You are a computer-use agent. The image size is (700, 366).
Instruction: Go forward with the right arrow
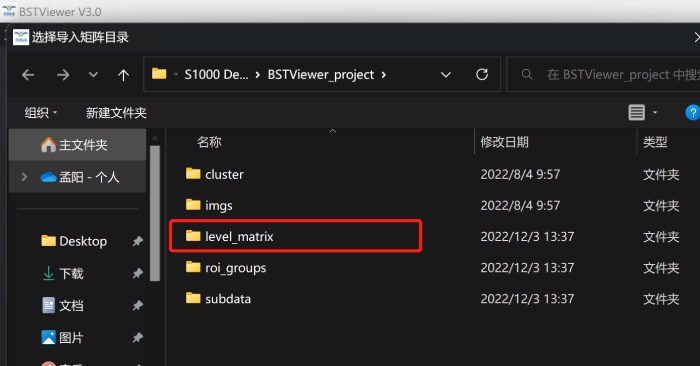pyautogui.click(x=63, y=75)
